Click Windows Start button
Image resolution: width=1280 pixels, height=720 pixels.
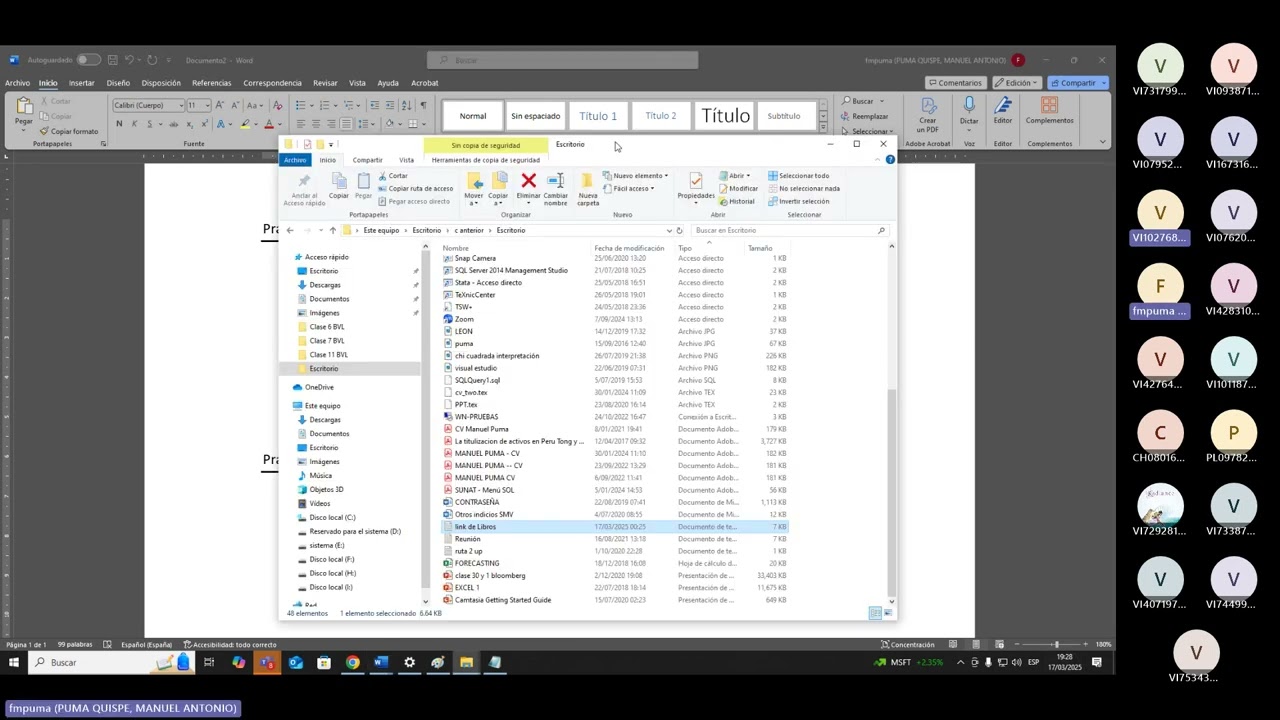[14, 662]
